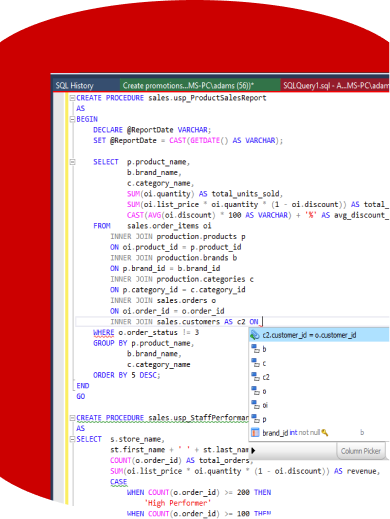
Task: Click ON oi.order_id = o.order_id line
Action: pos(167,311)
